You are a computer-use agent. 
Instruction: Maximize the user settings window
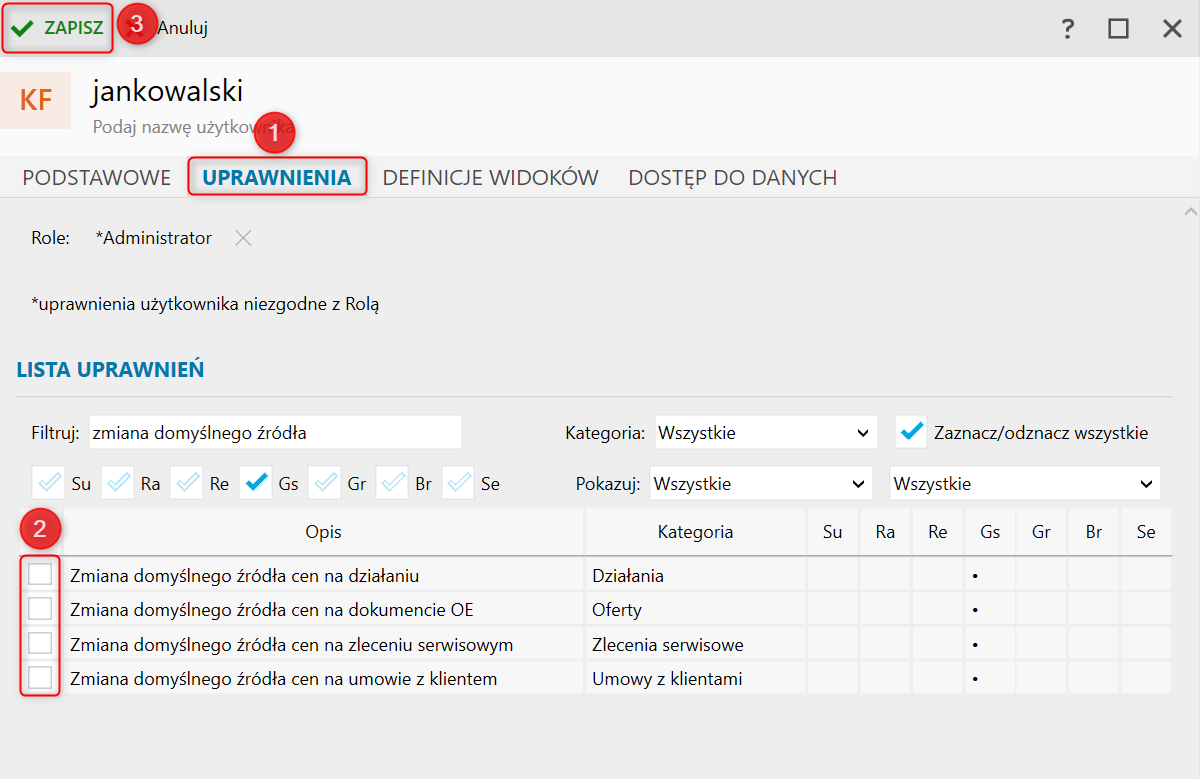(1118, 28)
